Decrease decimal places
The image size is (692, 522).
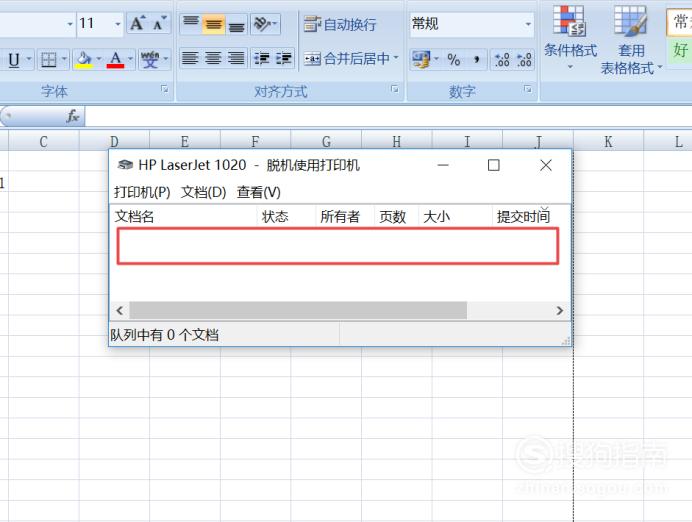(524, 60)
